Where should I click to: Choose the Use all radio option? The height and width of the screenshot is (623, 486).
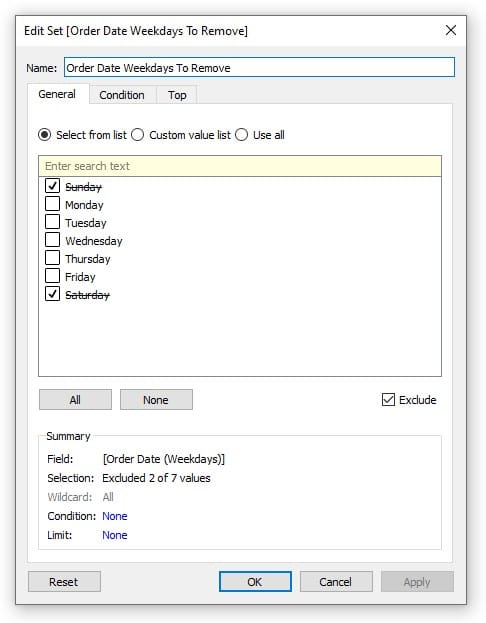coord(241,135)
